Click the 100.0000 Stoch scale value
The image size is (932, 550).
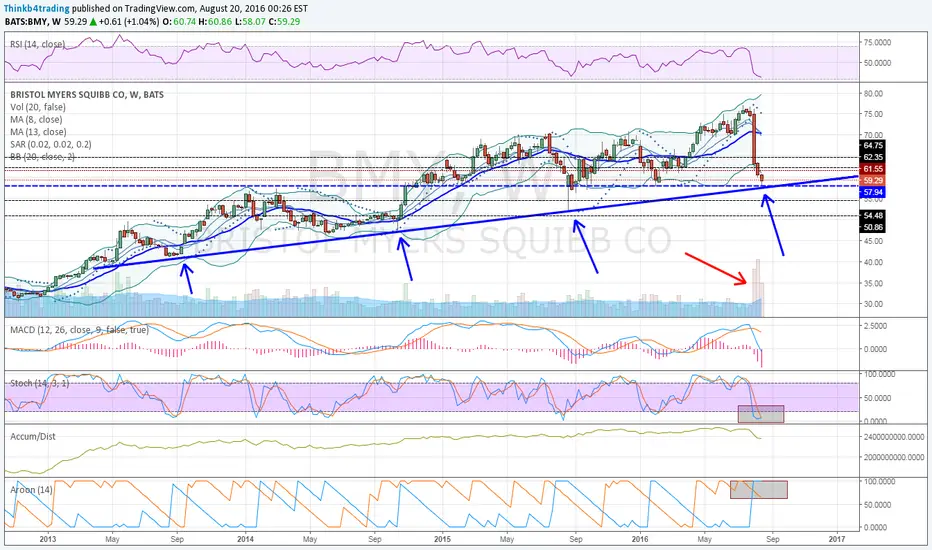879,374
